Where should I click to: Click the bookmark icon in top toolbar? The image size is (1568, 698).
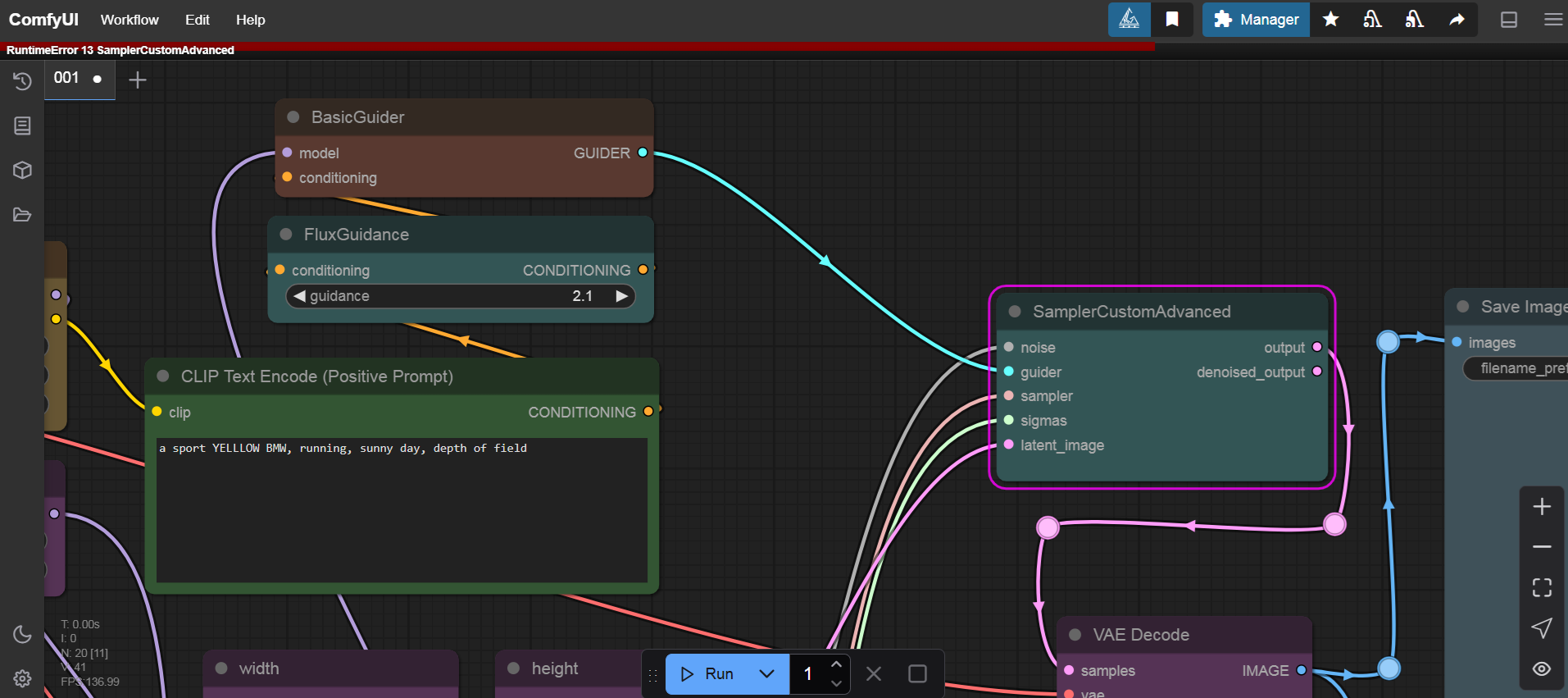(x=1172, y=20)
